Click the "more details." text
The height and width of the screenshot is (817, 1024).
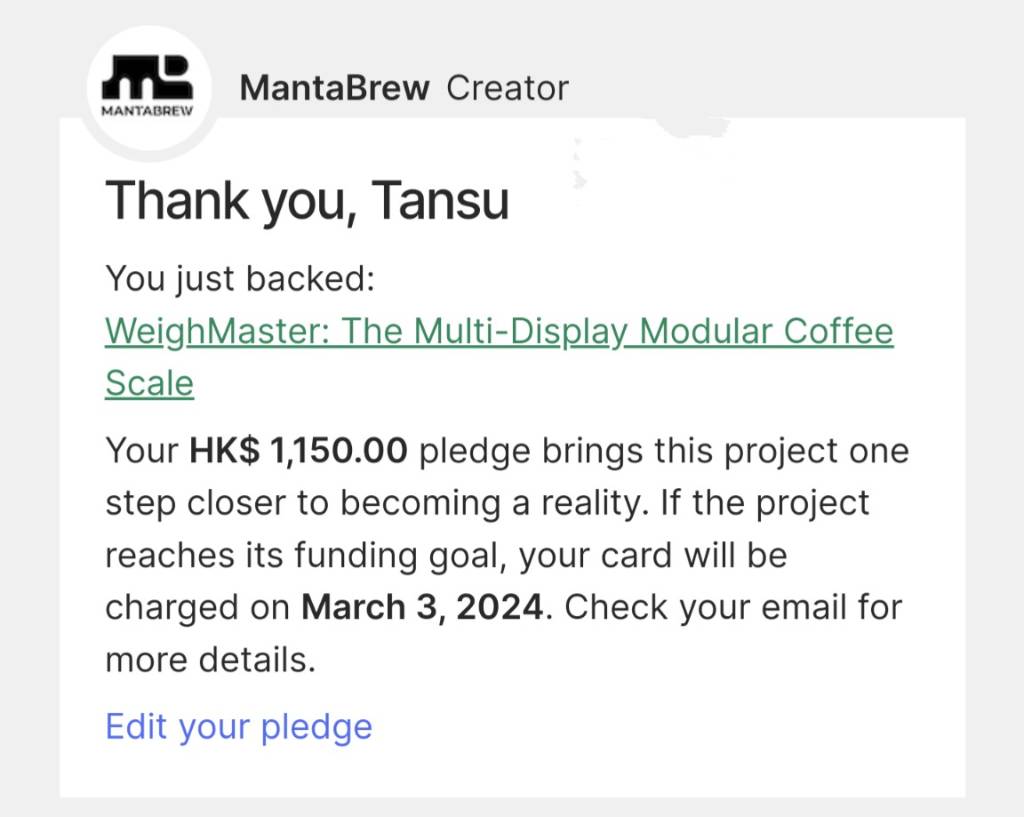click(x=210, y=659)
